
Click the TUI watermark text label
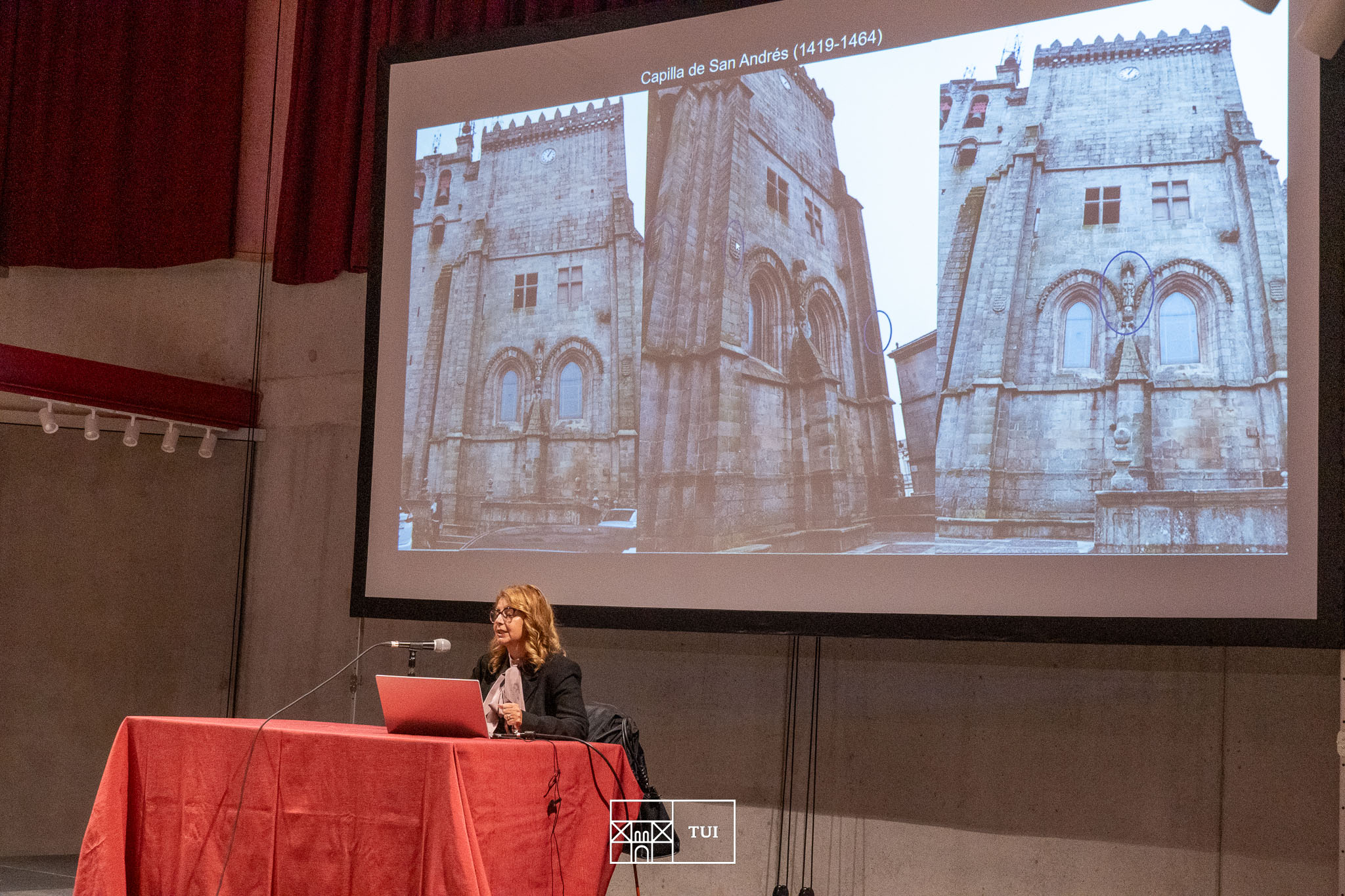point(703,832)
